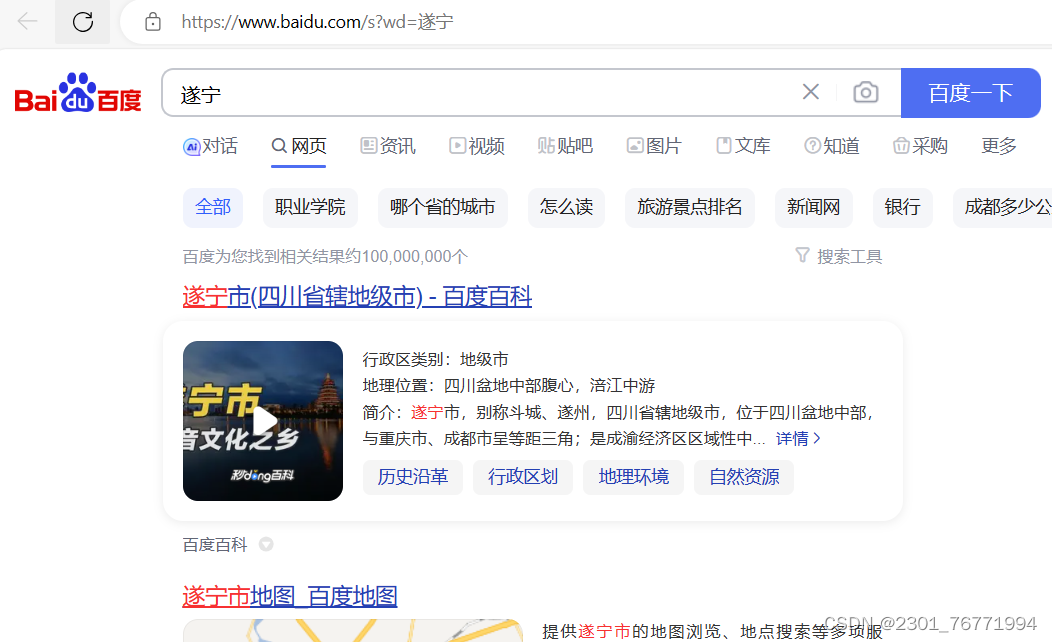Select the 哪个省的城市 suggestion chip
The width and height of the screenshot is (1052, 642).
[x=442, y=207]
